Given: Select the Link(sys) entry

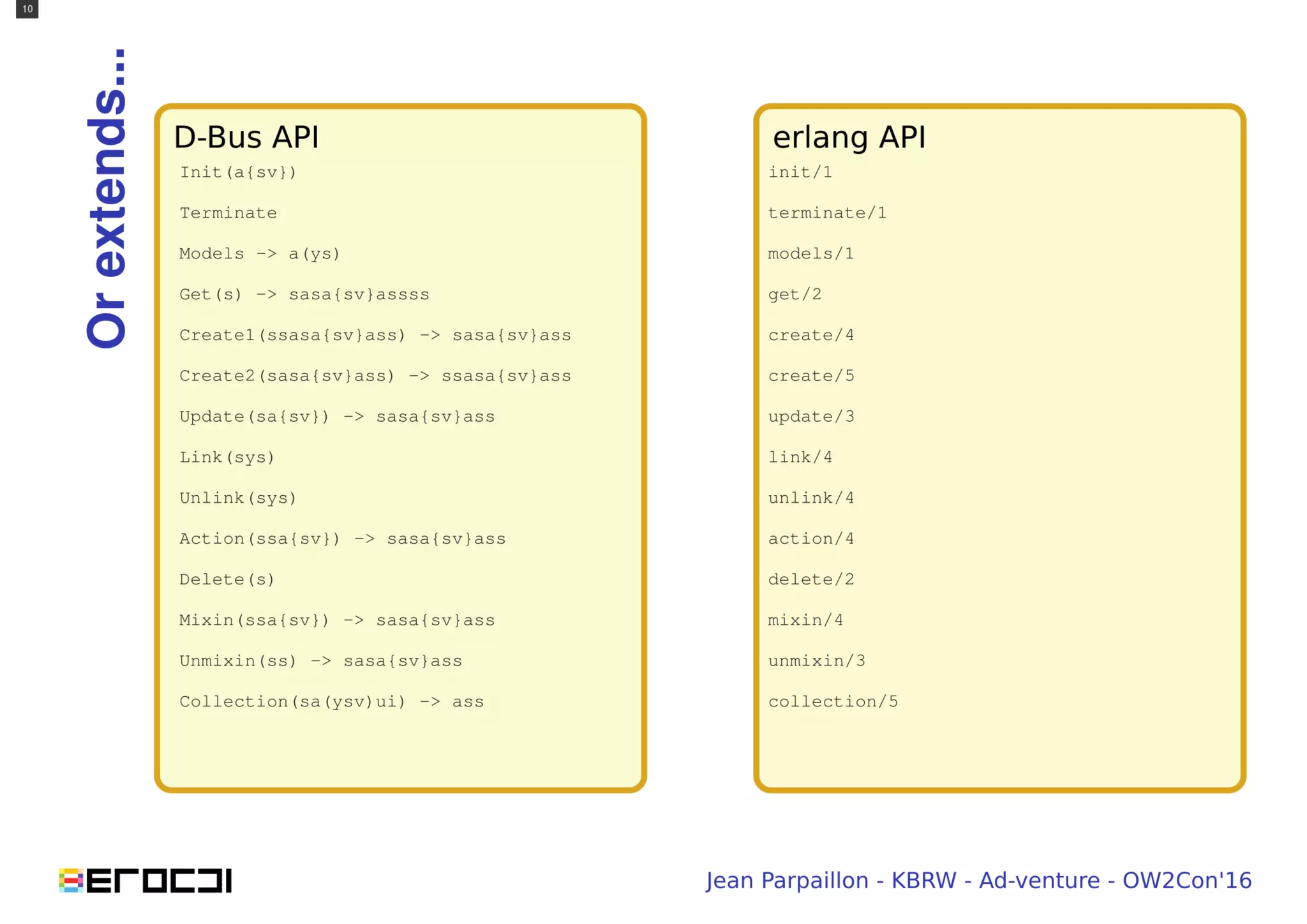Looking at the screenshot, I should point(227,458).
